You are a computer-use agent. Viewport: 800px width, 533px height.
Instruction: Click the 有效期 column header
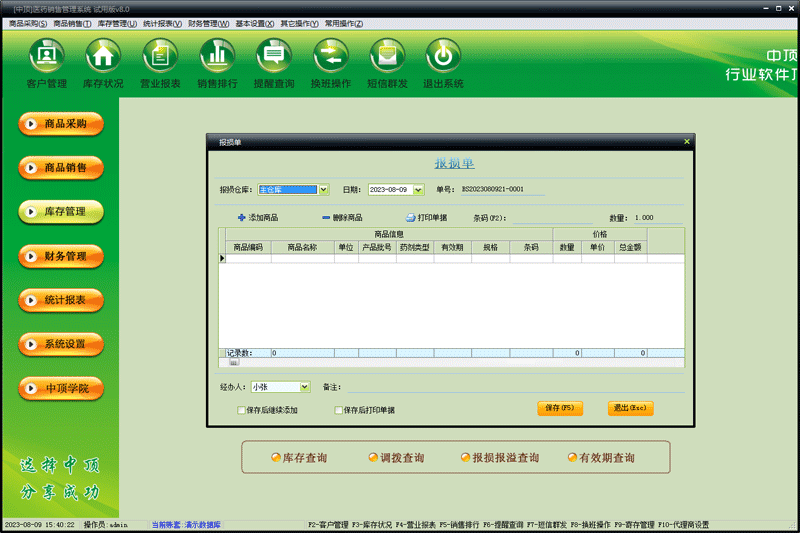click(453, 247)
